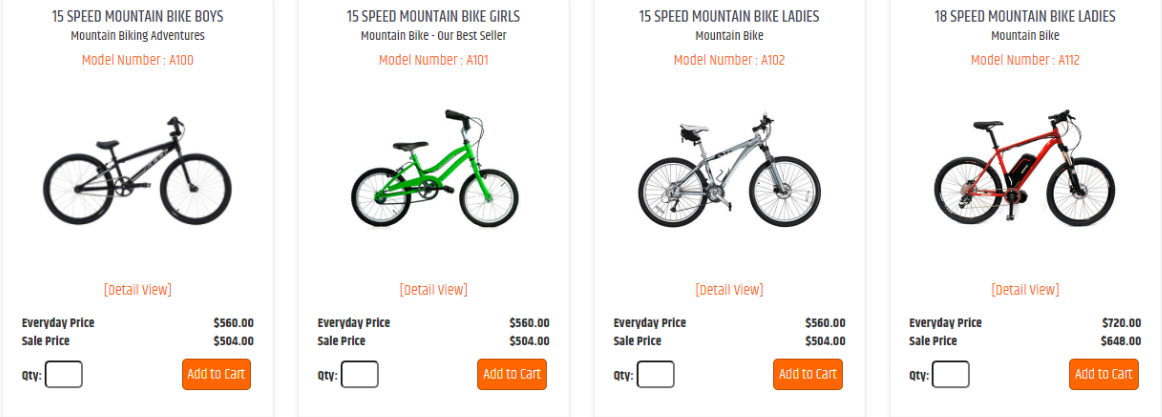Add the 15 Speed Boys bike to cart
The image size is (1162, 417).
216,374
